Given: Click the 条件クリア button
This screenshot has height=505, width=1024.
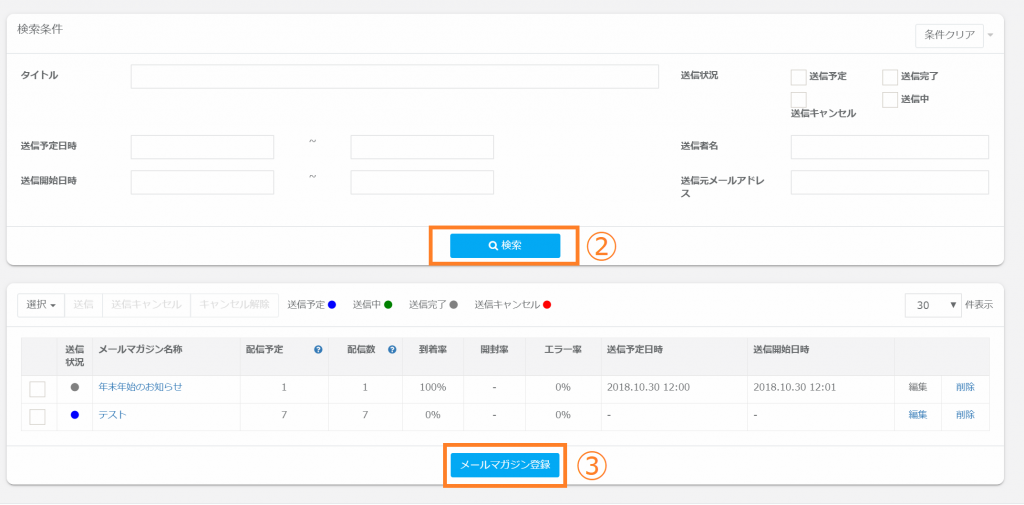Looking at the screenshot, I should coord(949,35).
